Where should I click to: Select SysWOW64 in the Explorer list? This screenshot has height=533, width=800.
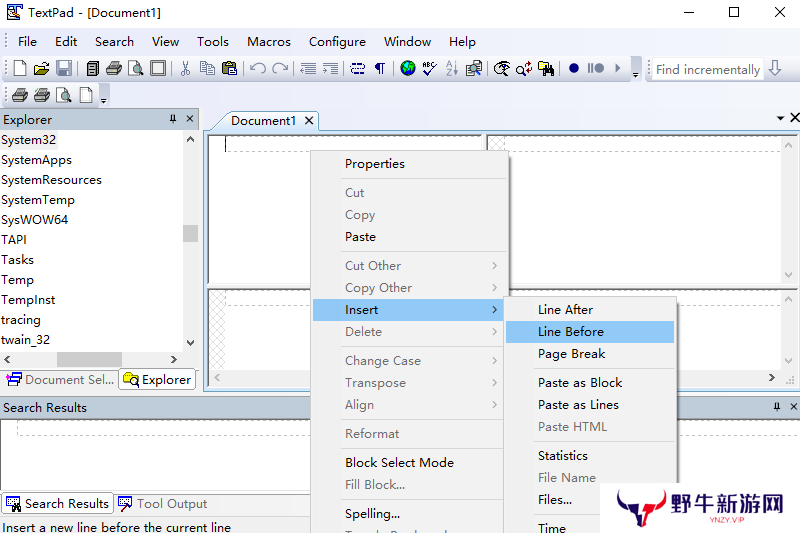click(34, 220)
